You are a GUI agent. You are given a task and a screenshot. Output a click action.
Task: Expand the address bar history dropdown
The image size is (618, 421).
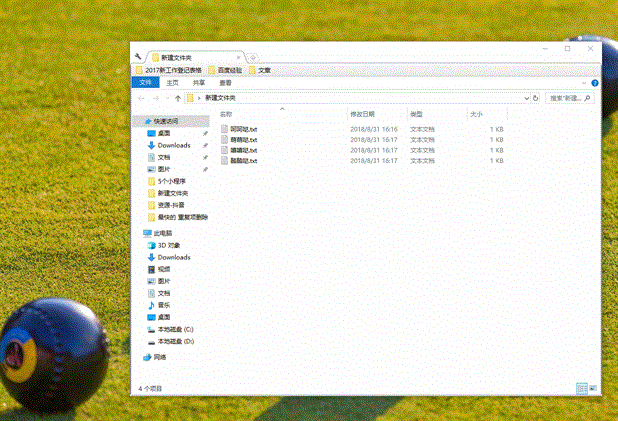point(526,98)
